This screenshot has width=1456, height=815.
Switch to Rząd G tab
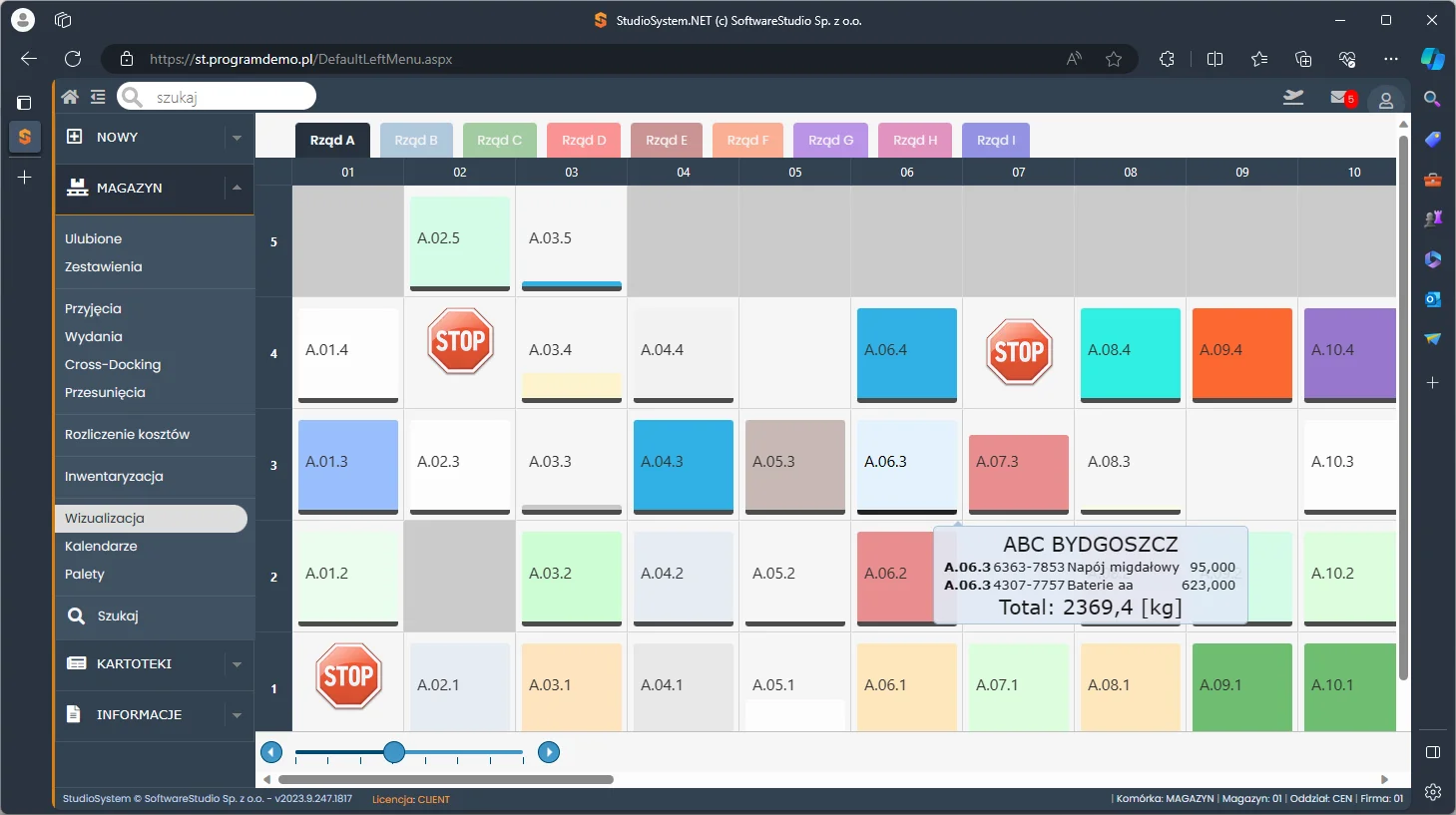[830, 141]
